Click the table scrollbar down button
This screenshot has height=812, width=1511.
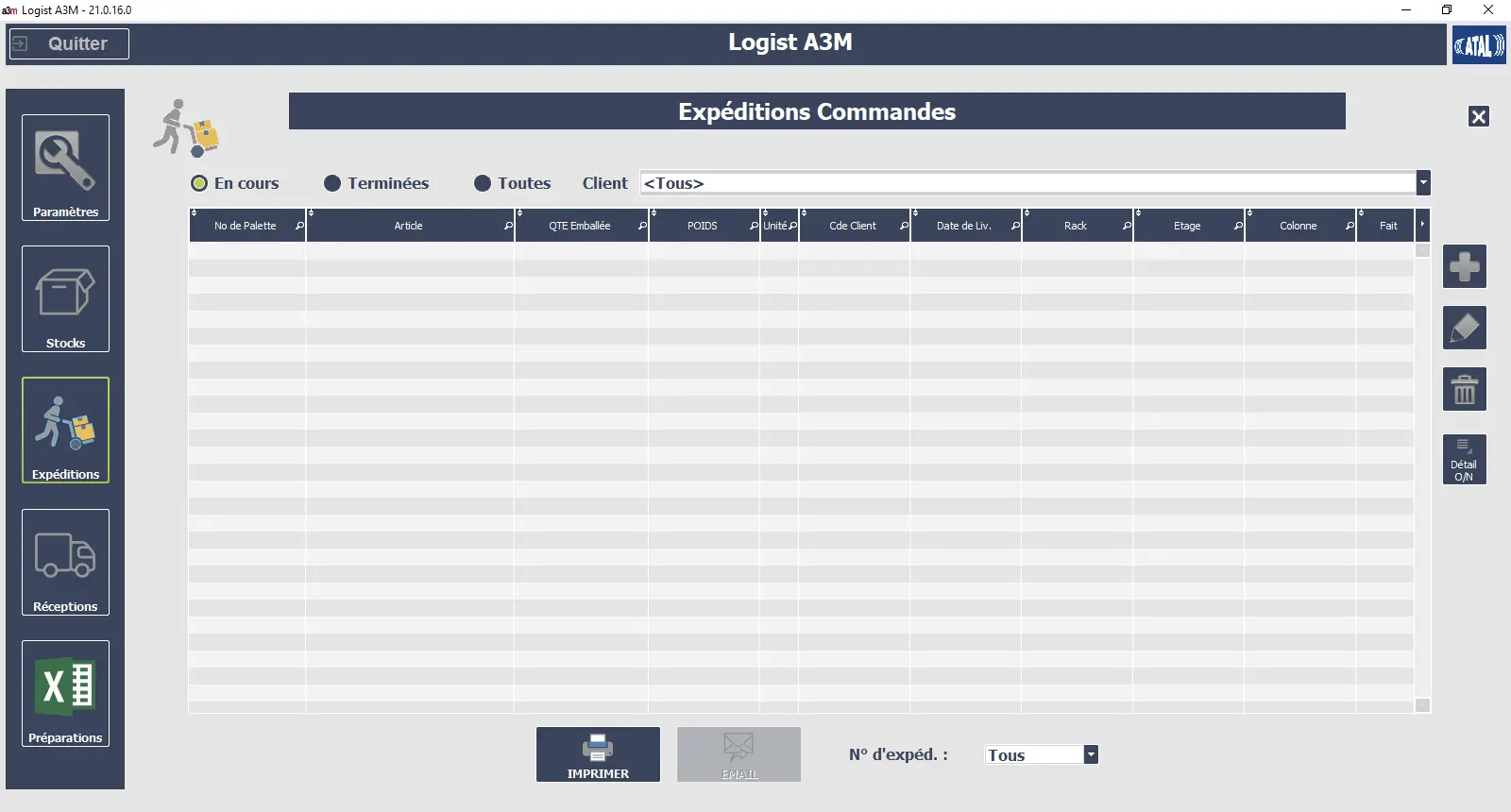pos(1423,705)
